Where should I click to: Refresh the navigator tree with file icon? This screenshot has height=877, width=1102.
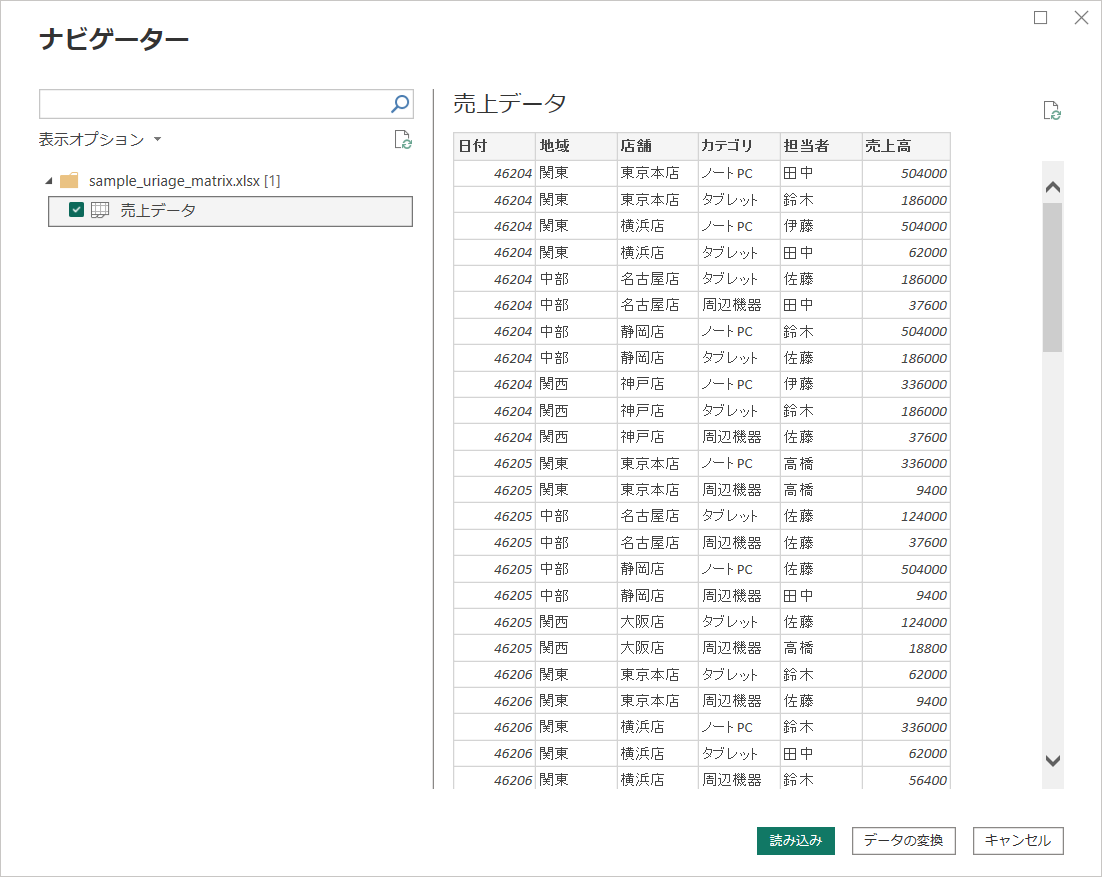(x=403, y=140)
